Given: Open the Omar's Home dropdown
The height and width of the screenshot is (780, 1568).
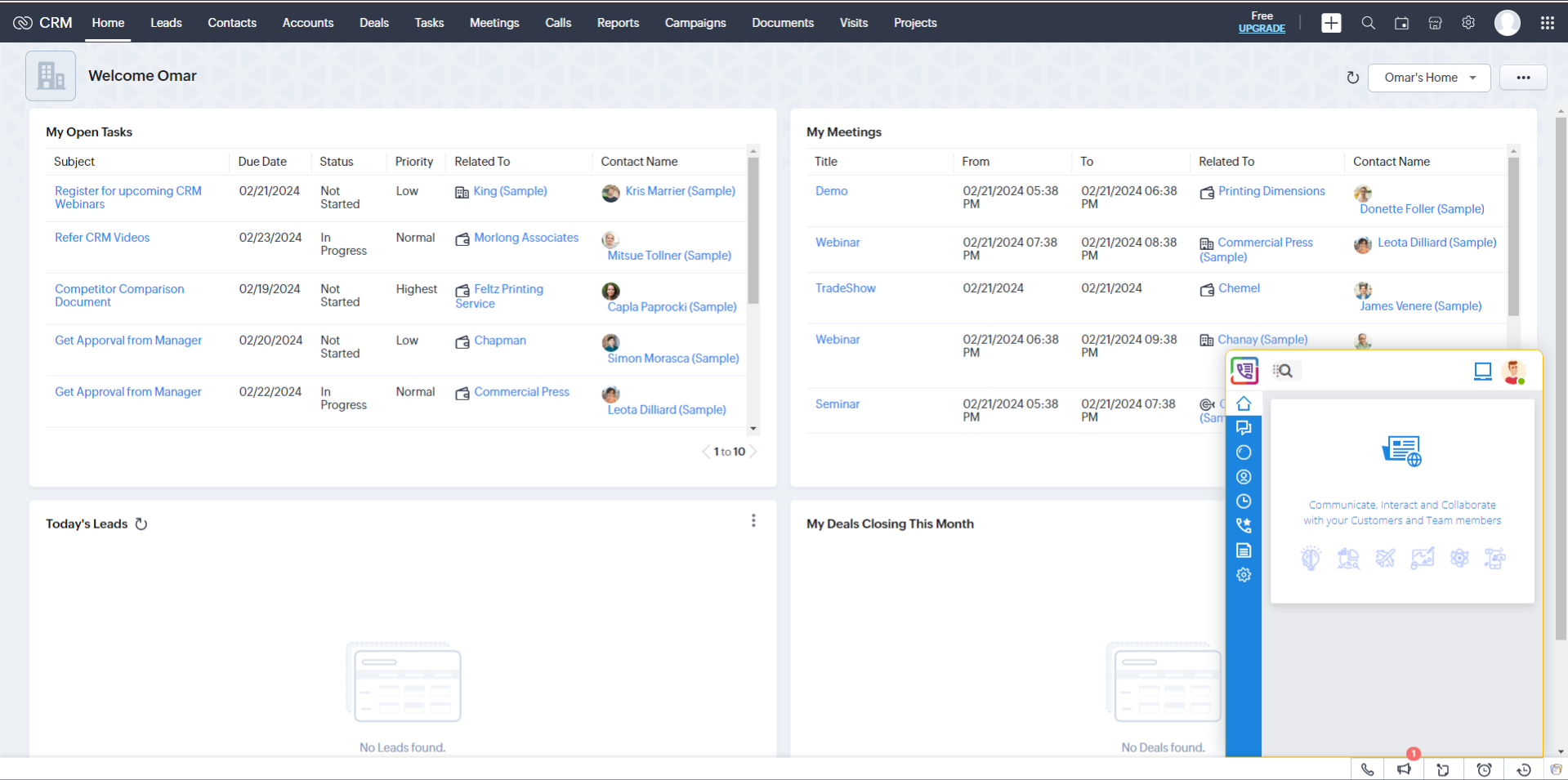Looking at the screenshot, I should (1428, 78).
